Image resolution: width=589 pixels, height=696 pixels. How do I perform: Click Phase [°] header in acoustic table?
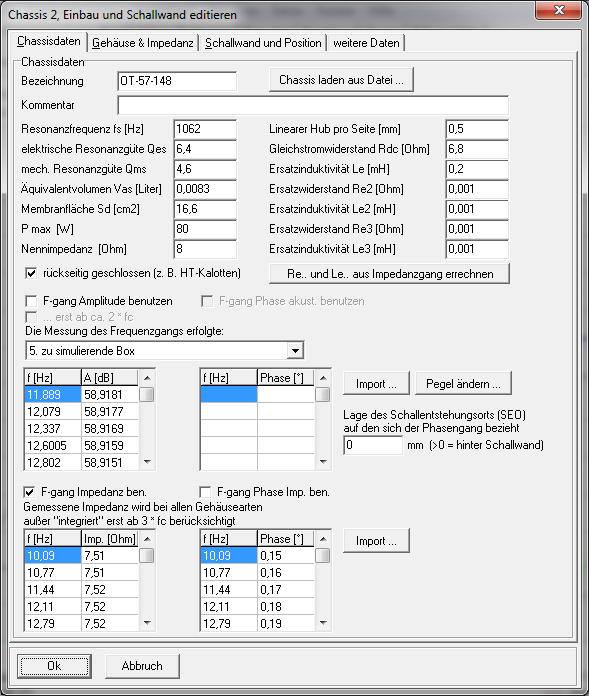tap(285, 378)
